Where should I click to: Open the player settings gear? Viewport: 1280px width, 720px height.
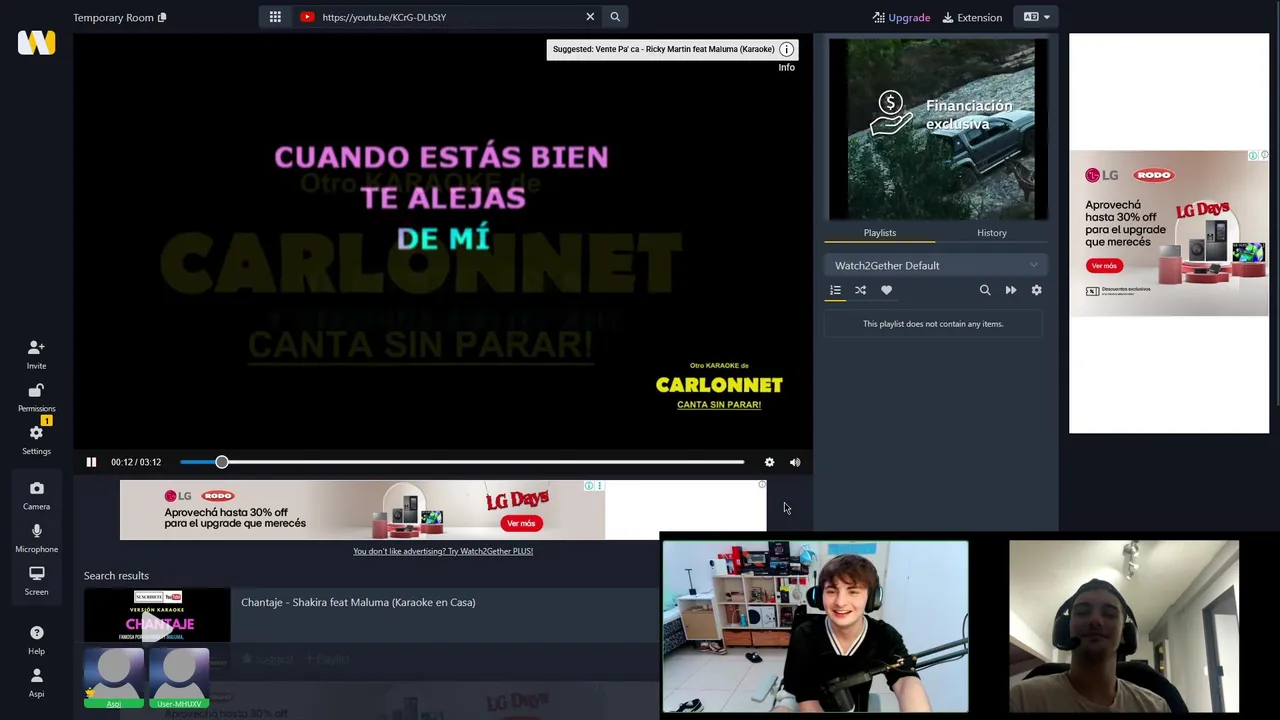pyautogui.click(x=769, y=462)
